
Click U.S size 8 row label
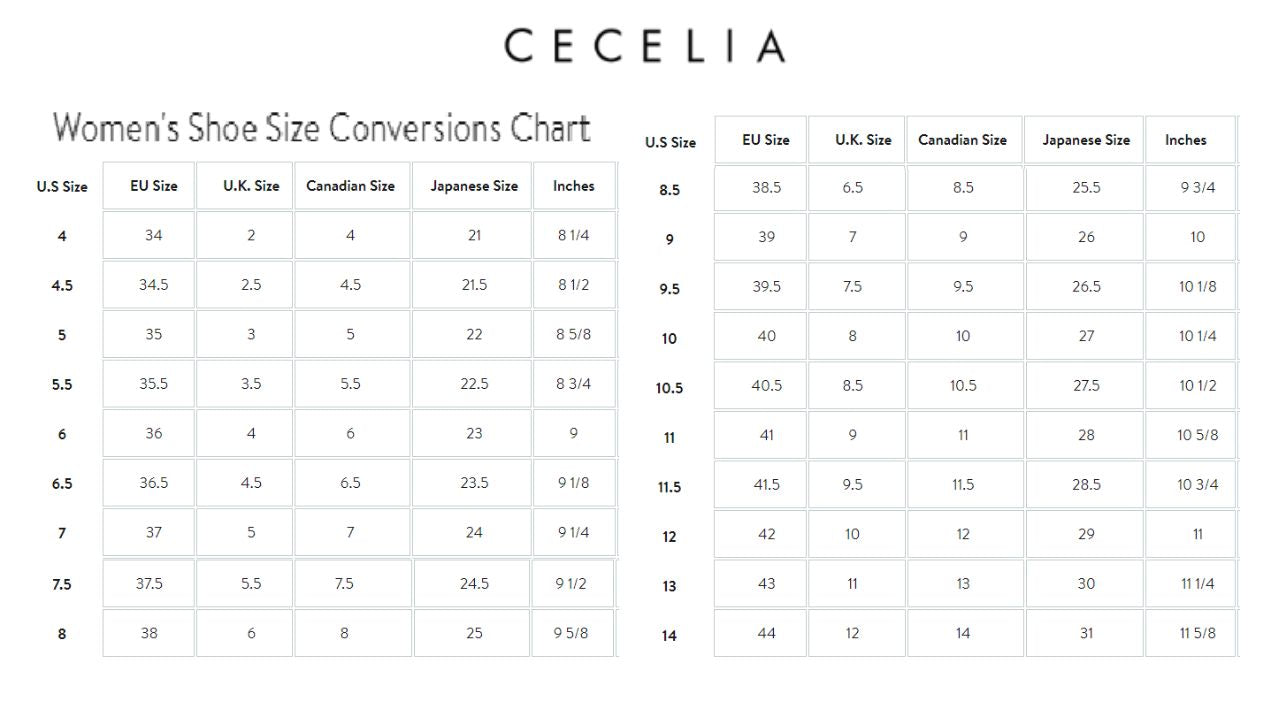62,633
